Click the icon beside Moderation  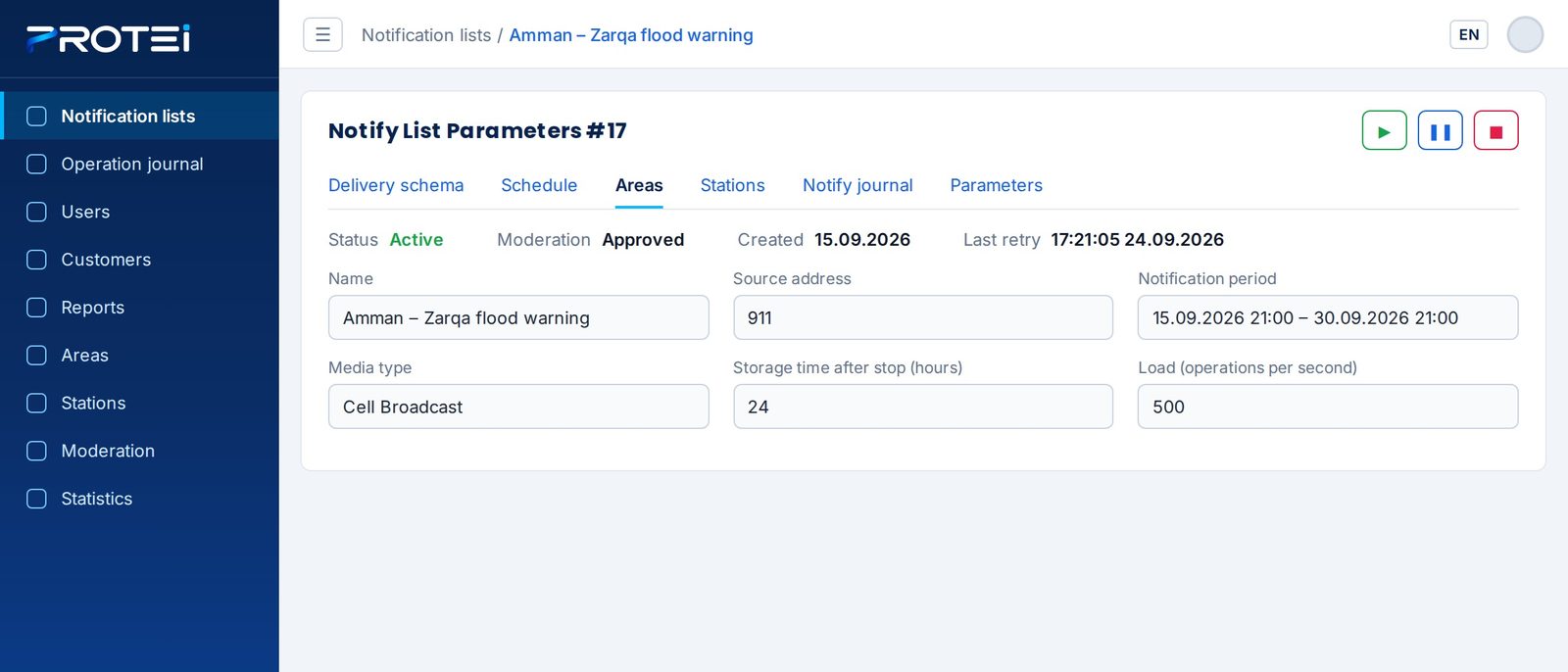[x=36, y=451]
